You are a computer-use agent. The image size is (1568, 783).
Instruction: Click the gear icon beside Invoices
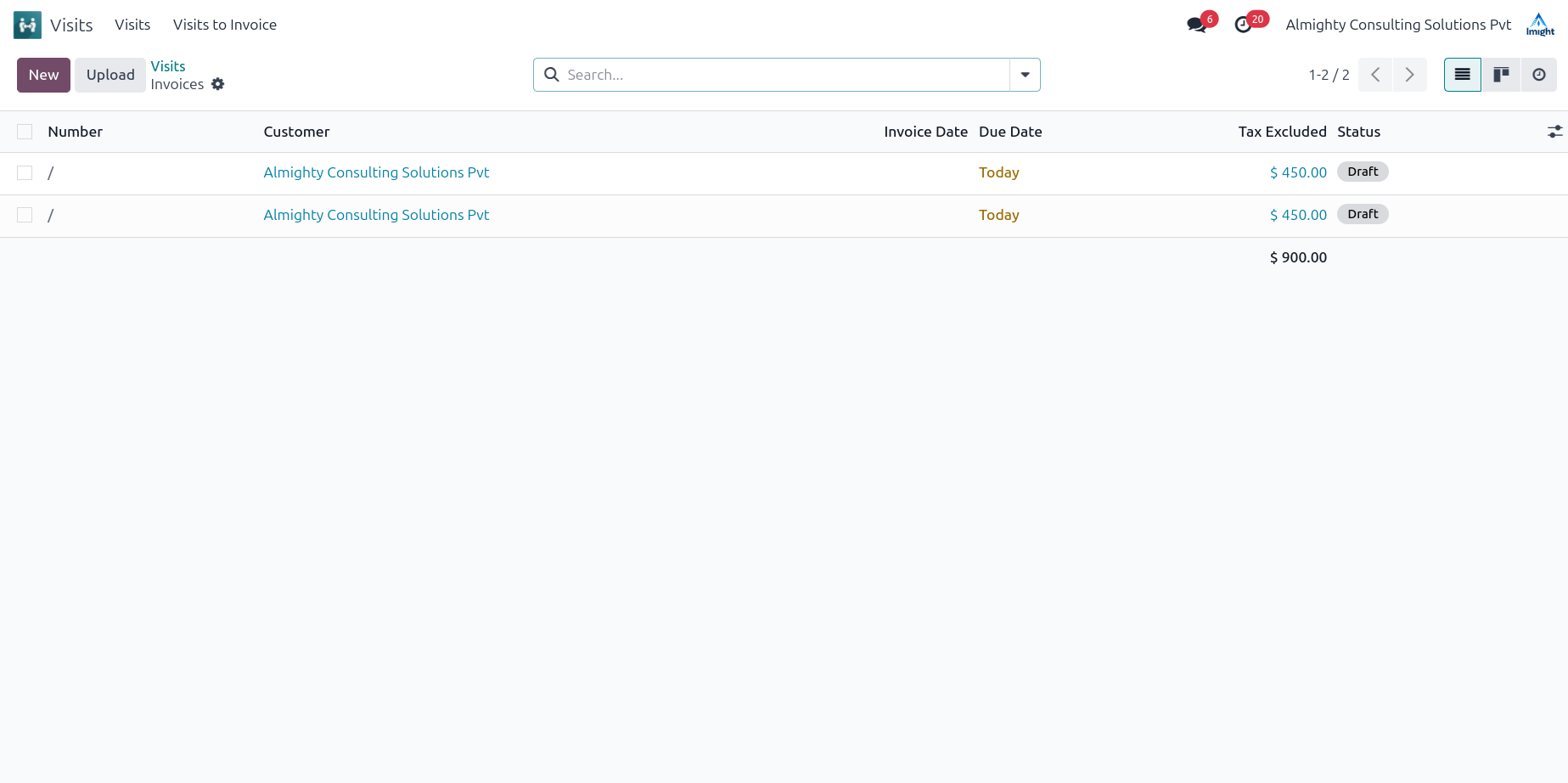pyautogui.click(x=218, y=84)
